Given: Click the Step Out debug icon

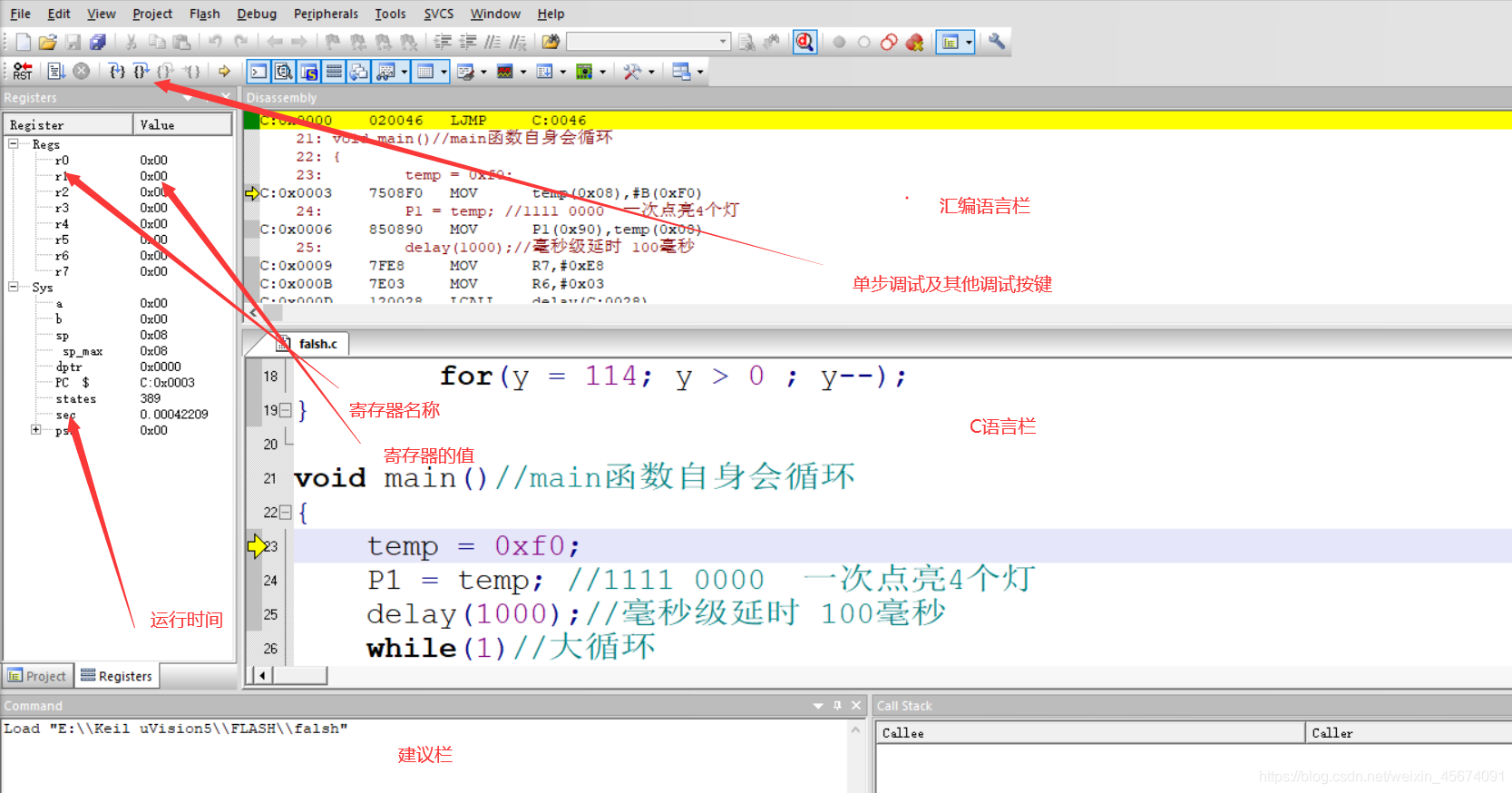Looking at the screenshot, I should (x=165, y=71).
